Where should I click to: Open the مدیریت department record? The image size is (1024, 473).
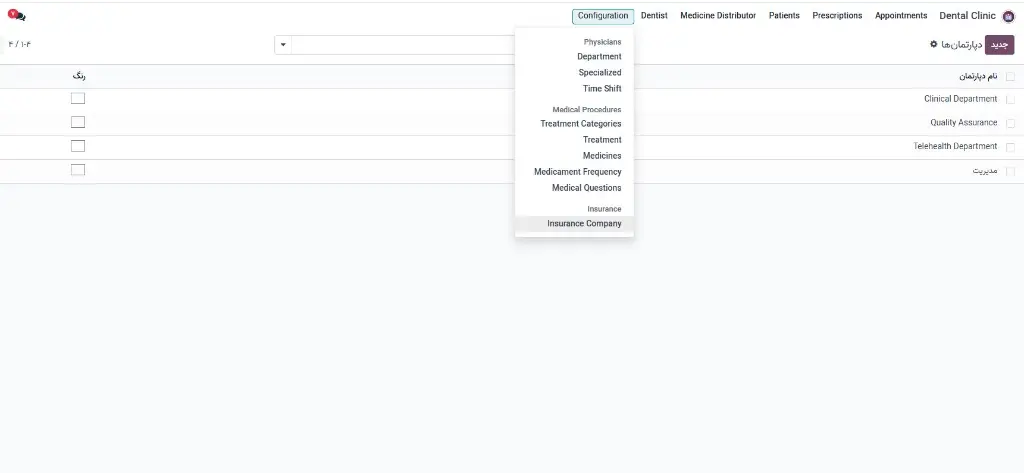point(985,171)
